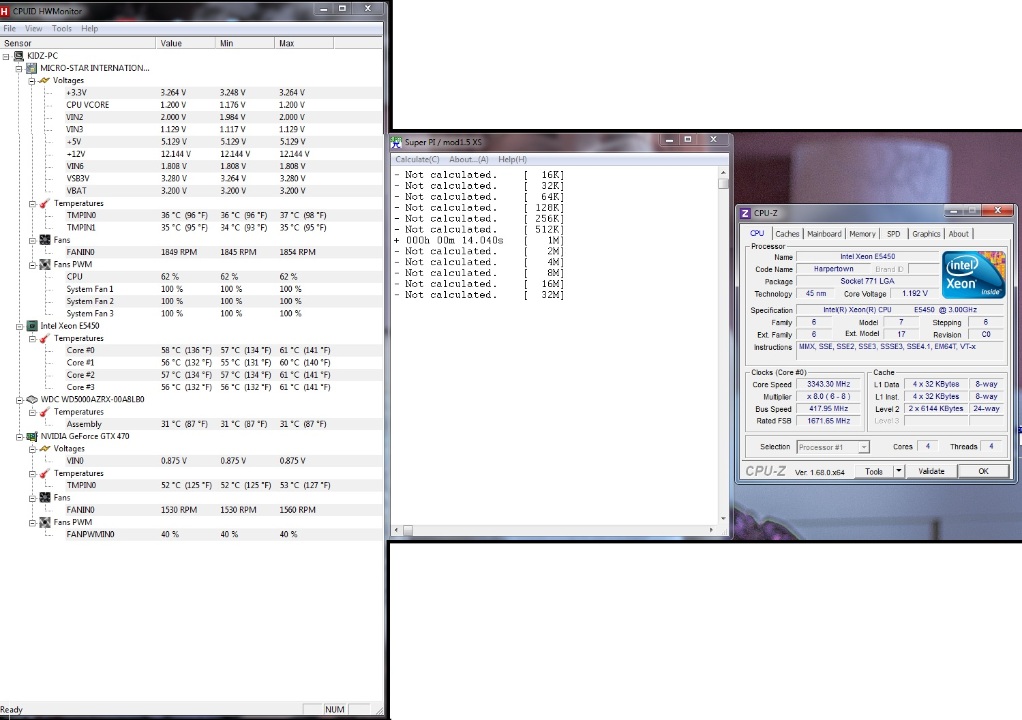The width and height of the screenshot is (1022, 720).
Task: Click GTX 470 Temperatures thermometer icon
Action: coord(44,474)
